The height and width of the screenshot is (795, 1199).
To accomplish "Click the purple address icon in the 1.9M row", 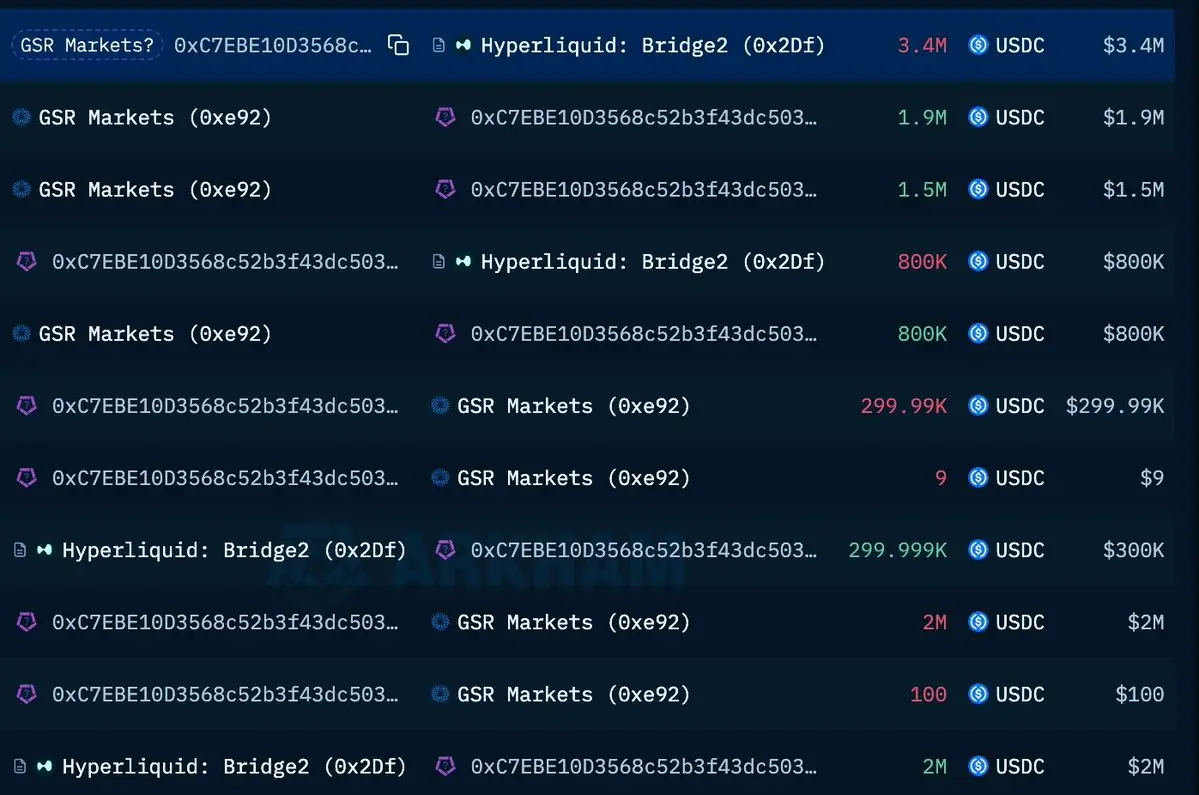I will pyautogui.click(x=445, y=117).
